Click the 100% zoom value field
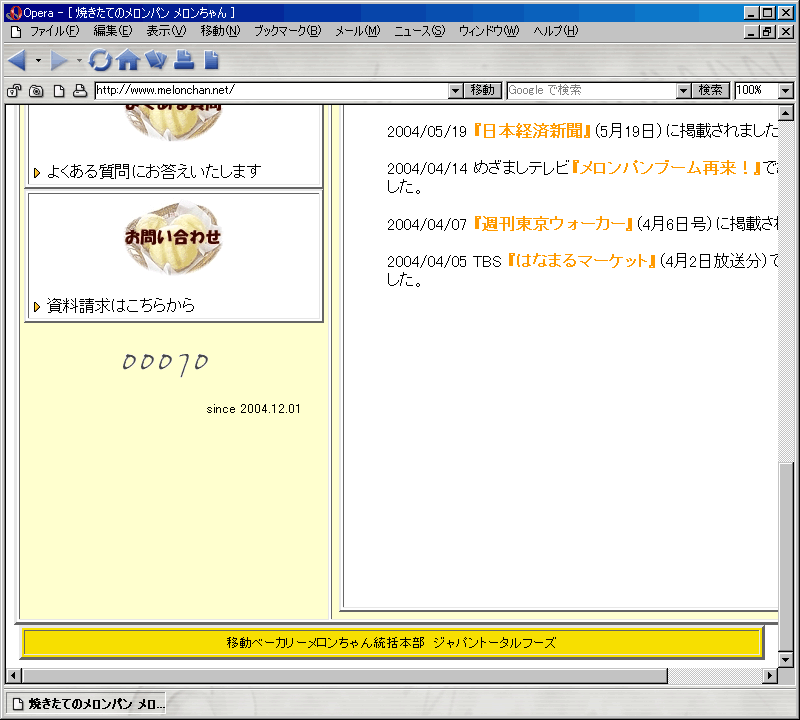The width and height of the screenshot is (800, 720). [x=757, y=91]
